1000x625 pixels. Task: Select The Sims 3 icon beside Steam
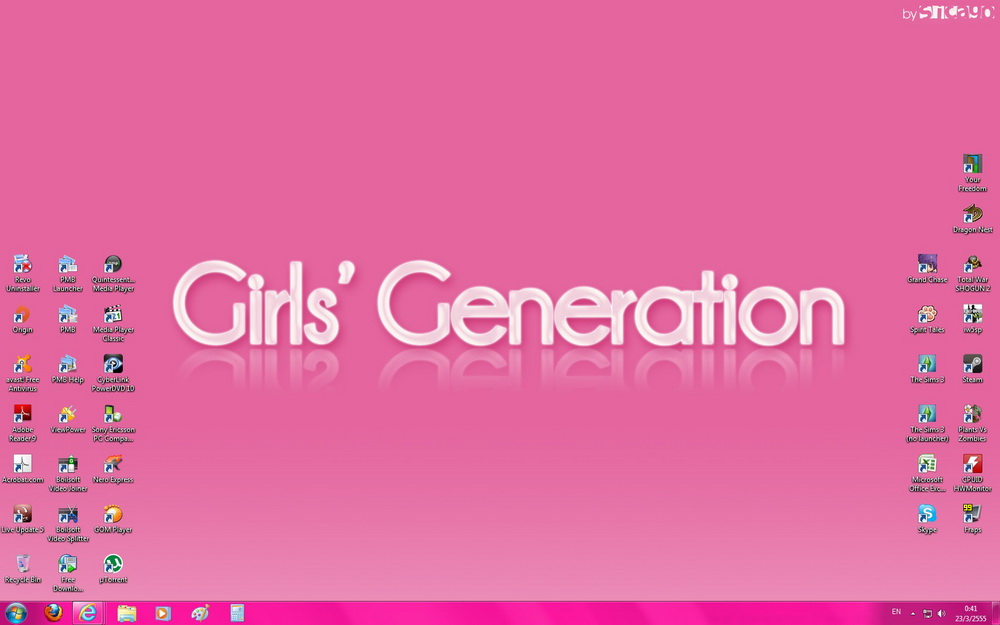coord(927,369)
